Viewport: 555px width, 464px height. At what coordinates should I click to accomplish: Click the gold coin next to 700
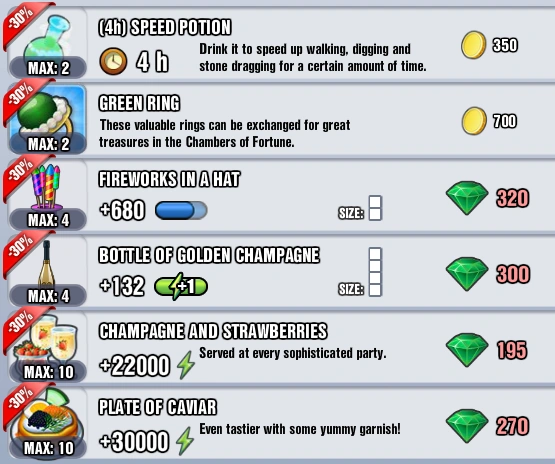coord(474,121)
